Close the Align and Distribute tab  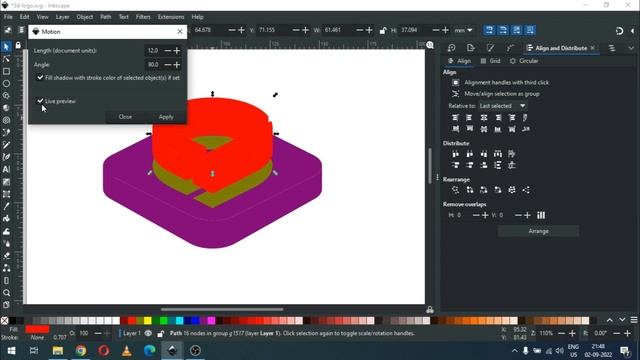click(x=593, y=48)
